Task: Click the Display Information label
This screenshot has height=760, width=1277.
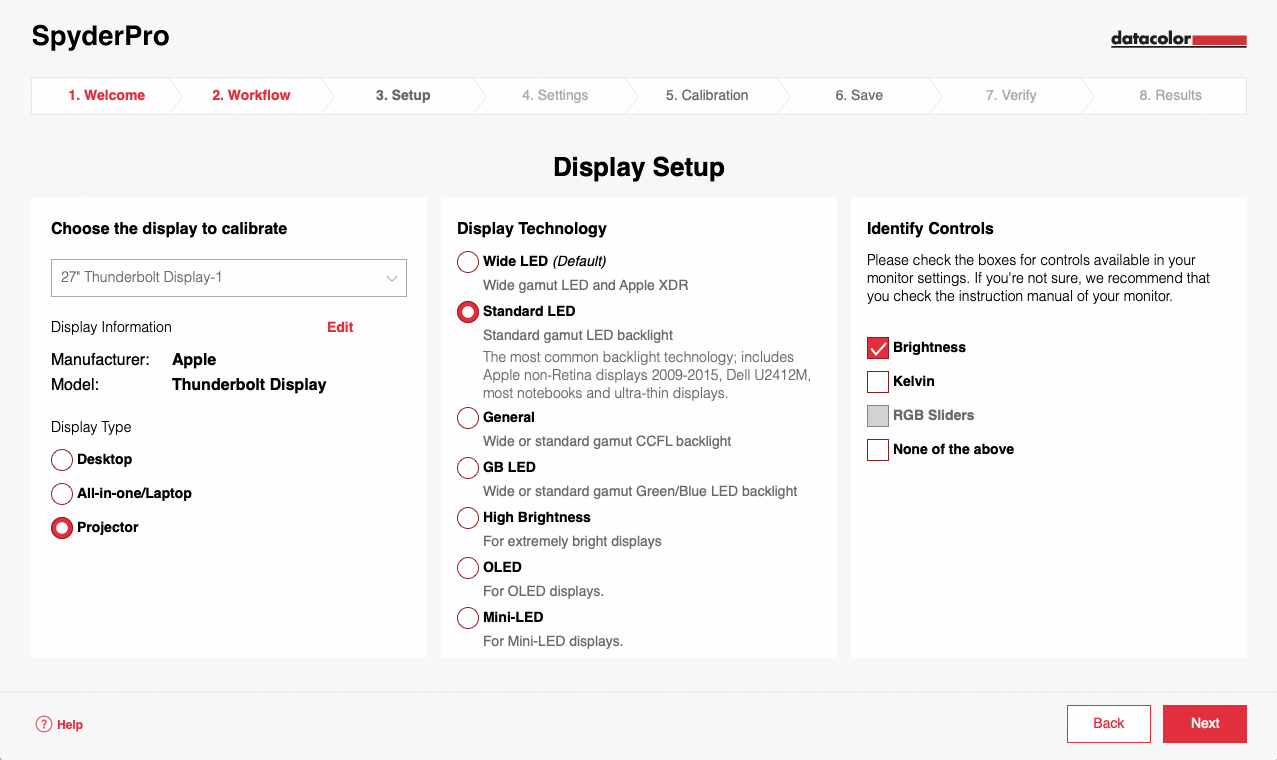Action: pyautogui.click(x=111, y=328)
